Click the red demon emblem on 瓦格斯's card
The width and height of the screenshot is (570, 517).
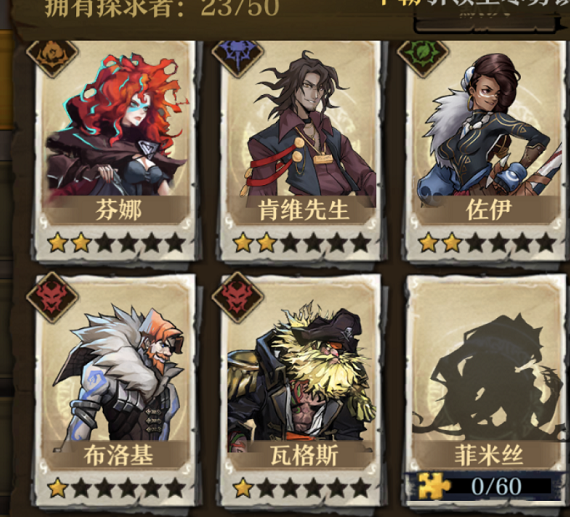(237, 297)
